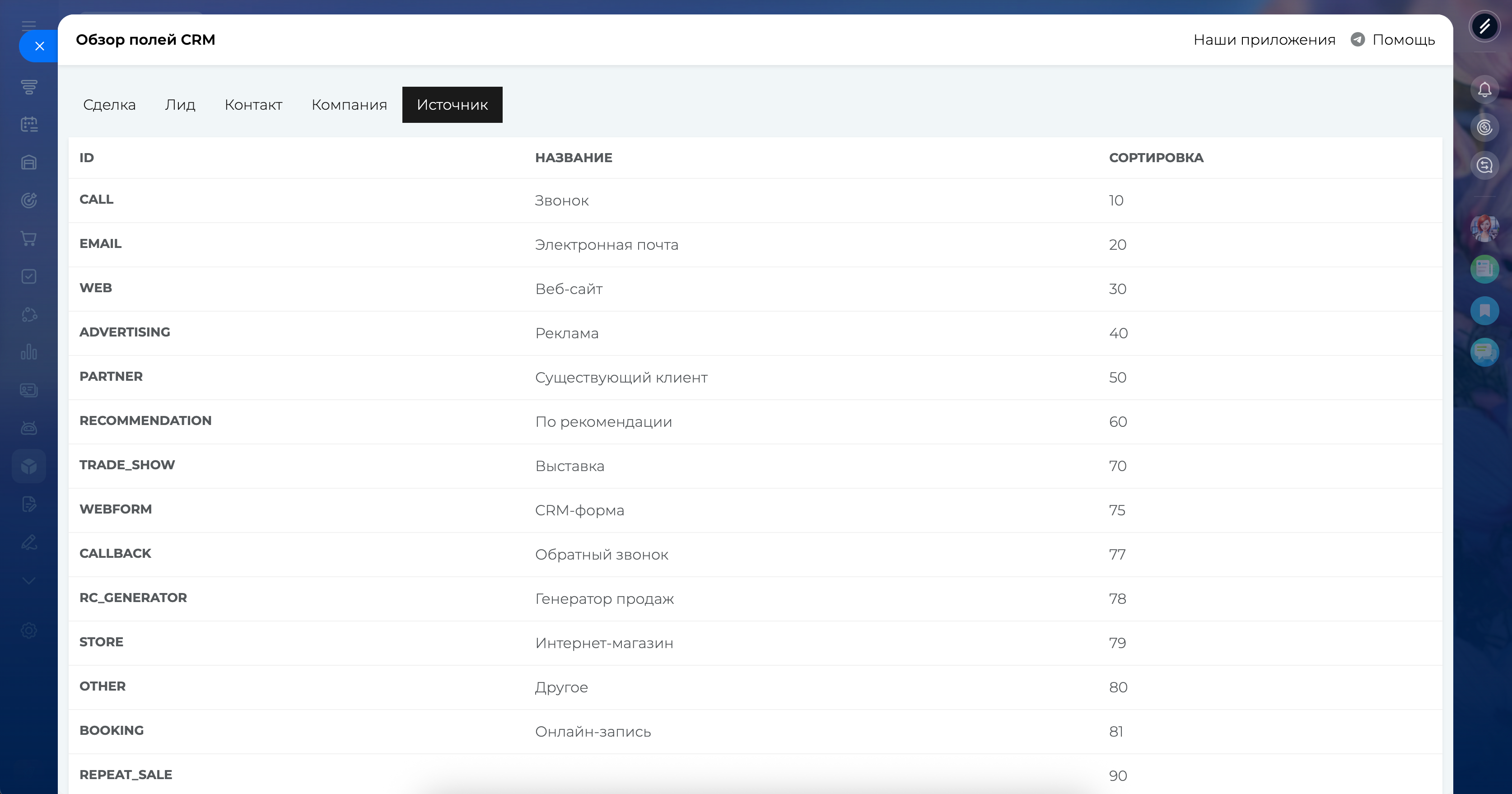The image size is (1512, 794).
Task: Expand sidebar with the down chevron
Action: coord(29,581)
